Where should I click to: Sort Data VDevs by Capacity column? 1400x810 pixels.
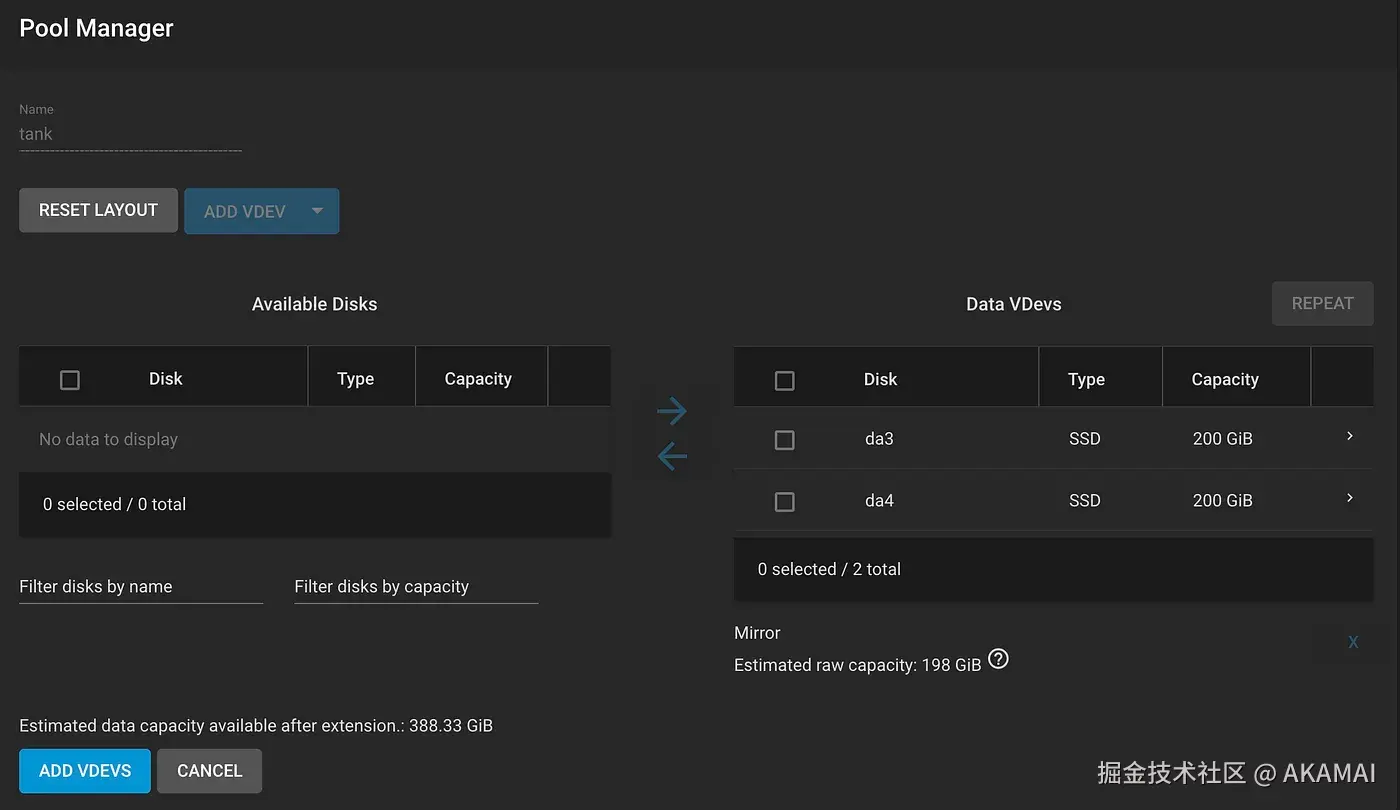click(1224, 379)
